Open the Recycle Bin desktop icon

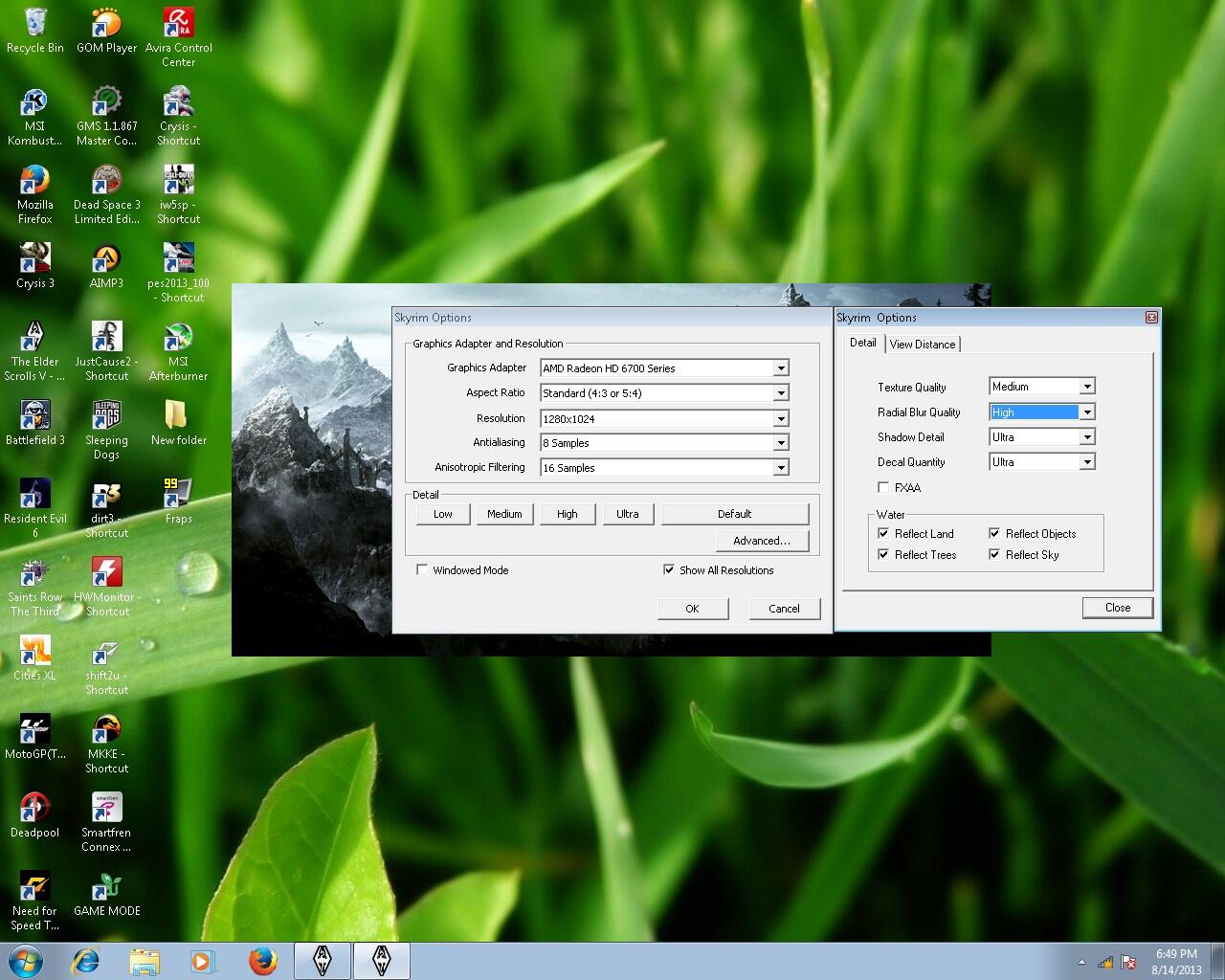(x=35, y=31)
